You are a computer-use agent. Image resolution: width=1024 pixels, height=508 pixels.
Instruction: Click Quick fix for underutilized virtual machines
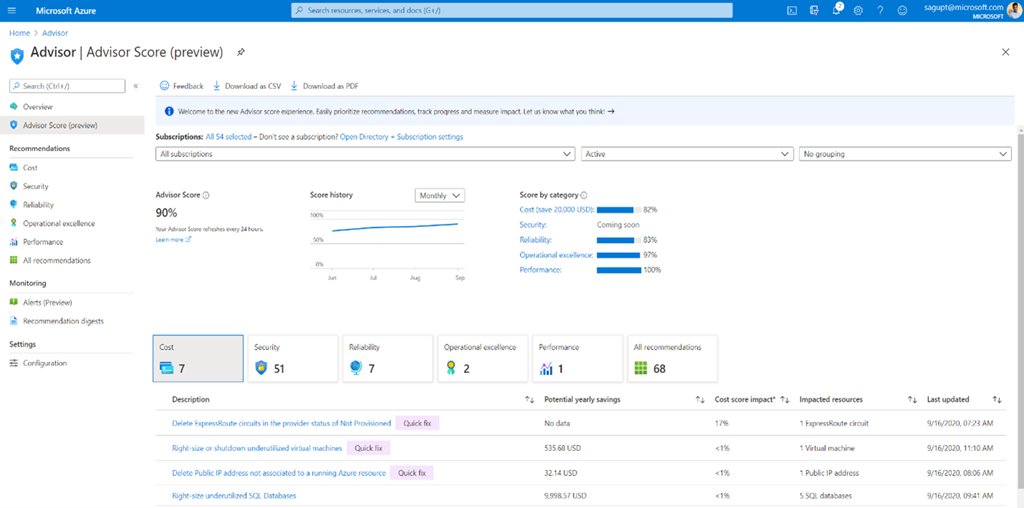click(368, 449)
